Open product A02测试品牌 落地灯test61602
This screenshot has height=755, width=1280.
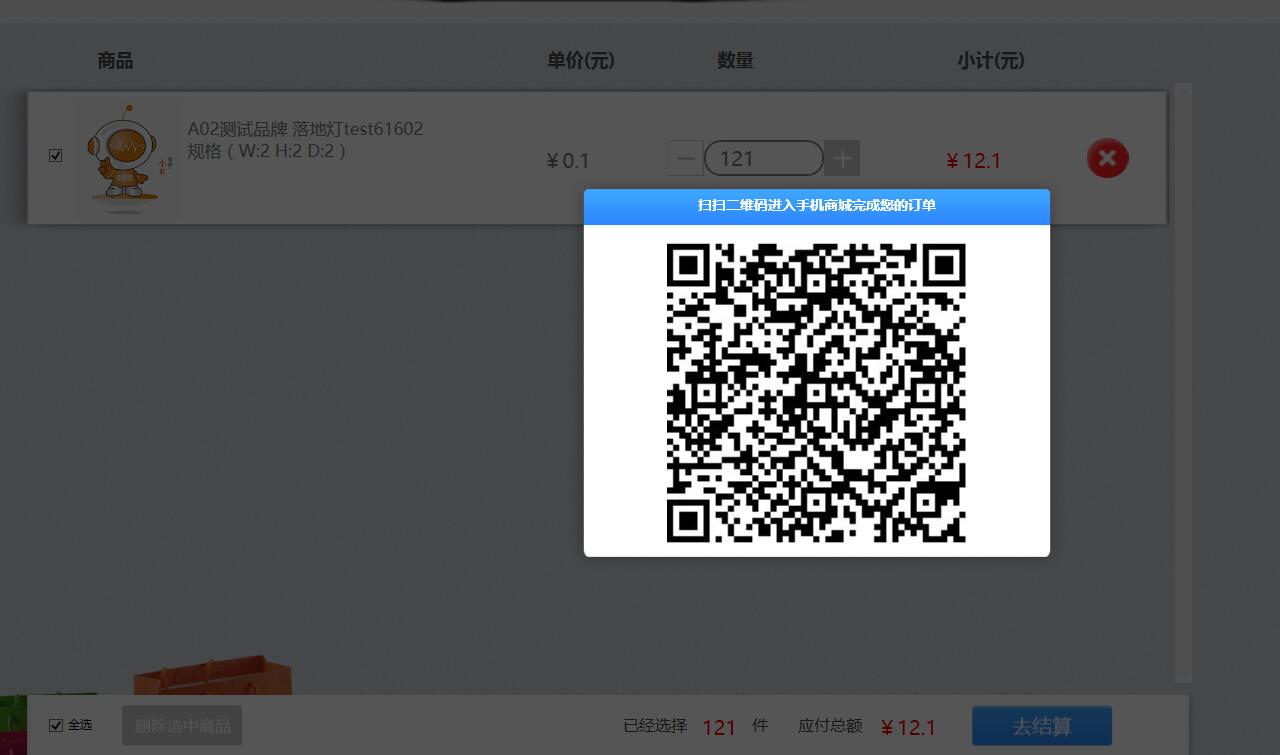click(x=305, y=129)
